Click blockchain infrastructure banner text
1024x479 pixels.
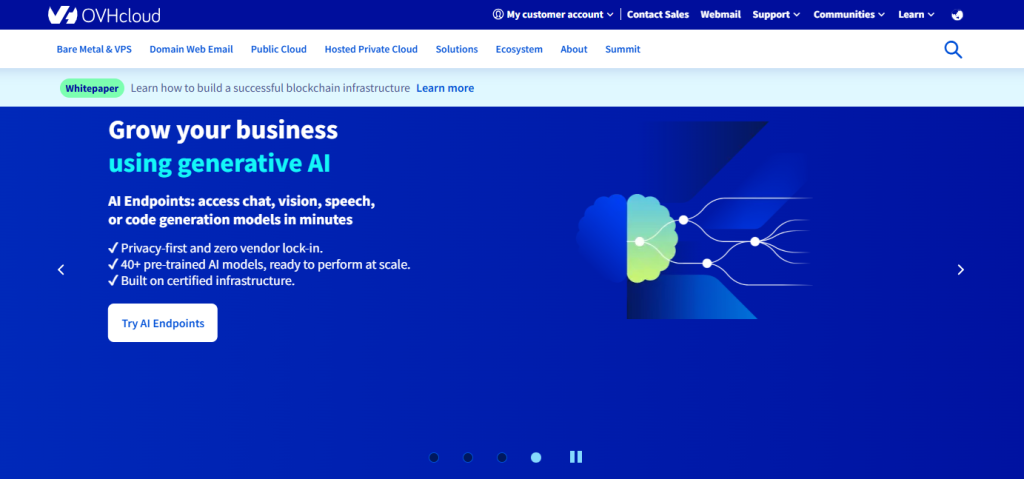tap(270, 88)
